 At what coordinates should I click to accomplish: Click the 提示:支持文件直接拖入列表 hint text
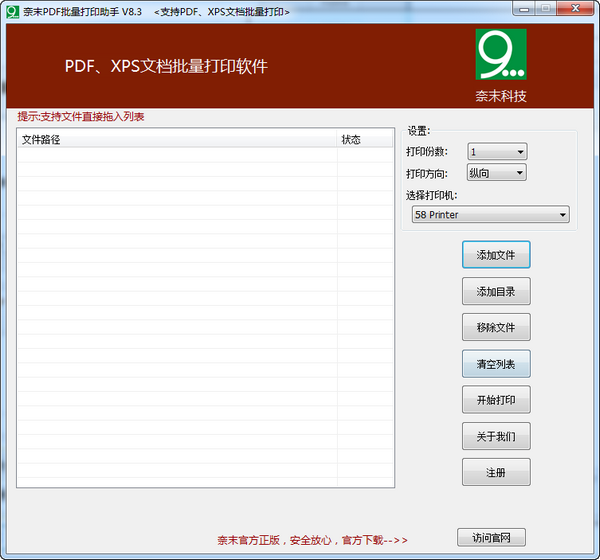81,117
